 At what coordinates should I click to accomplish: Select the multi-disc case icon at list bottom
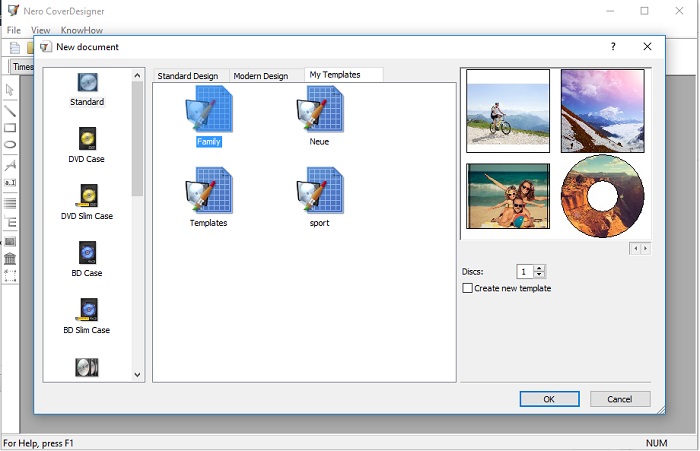(87, 367)
